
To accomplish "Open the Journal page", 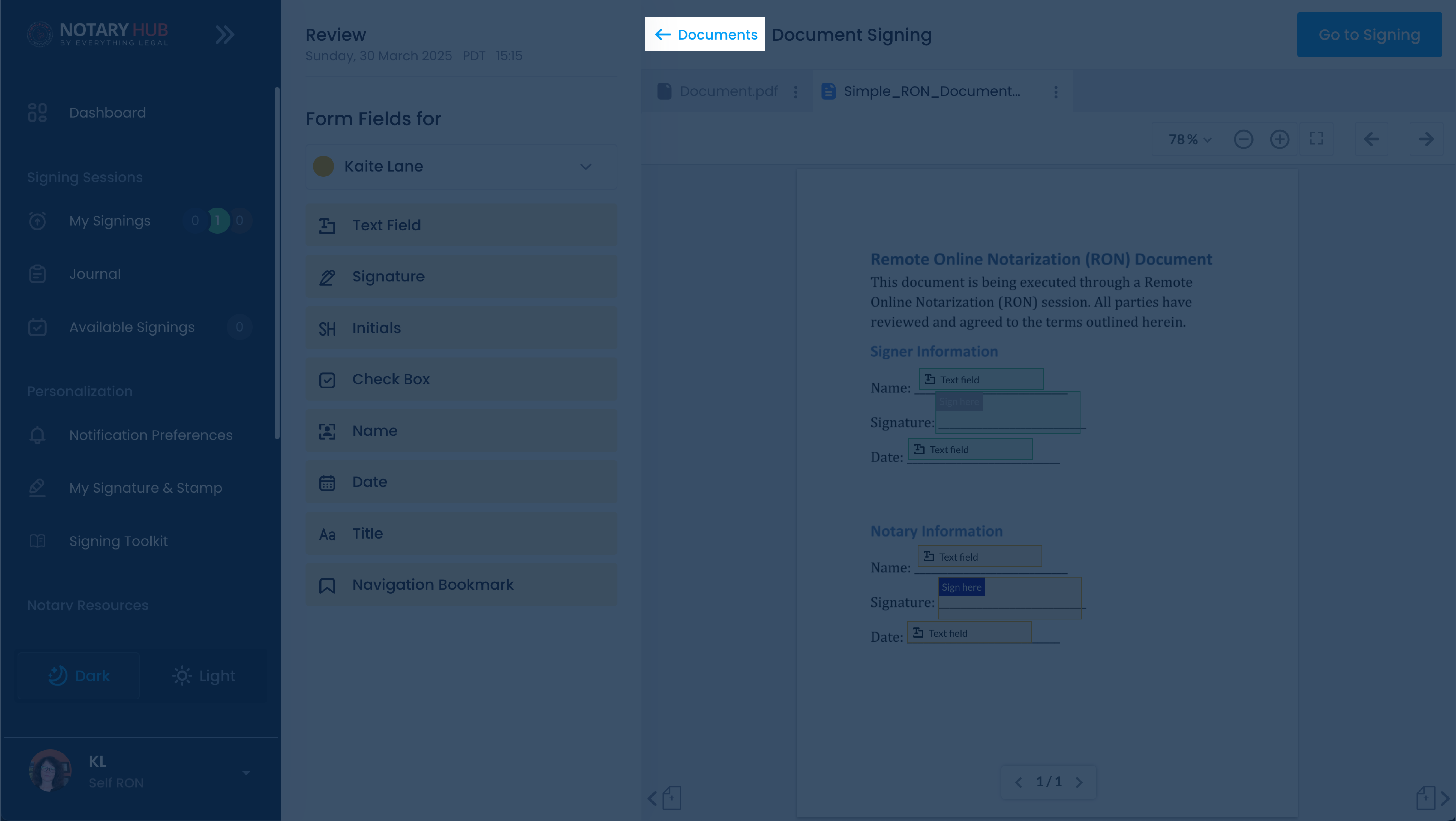I will click(x=95, y=274).
